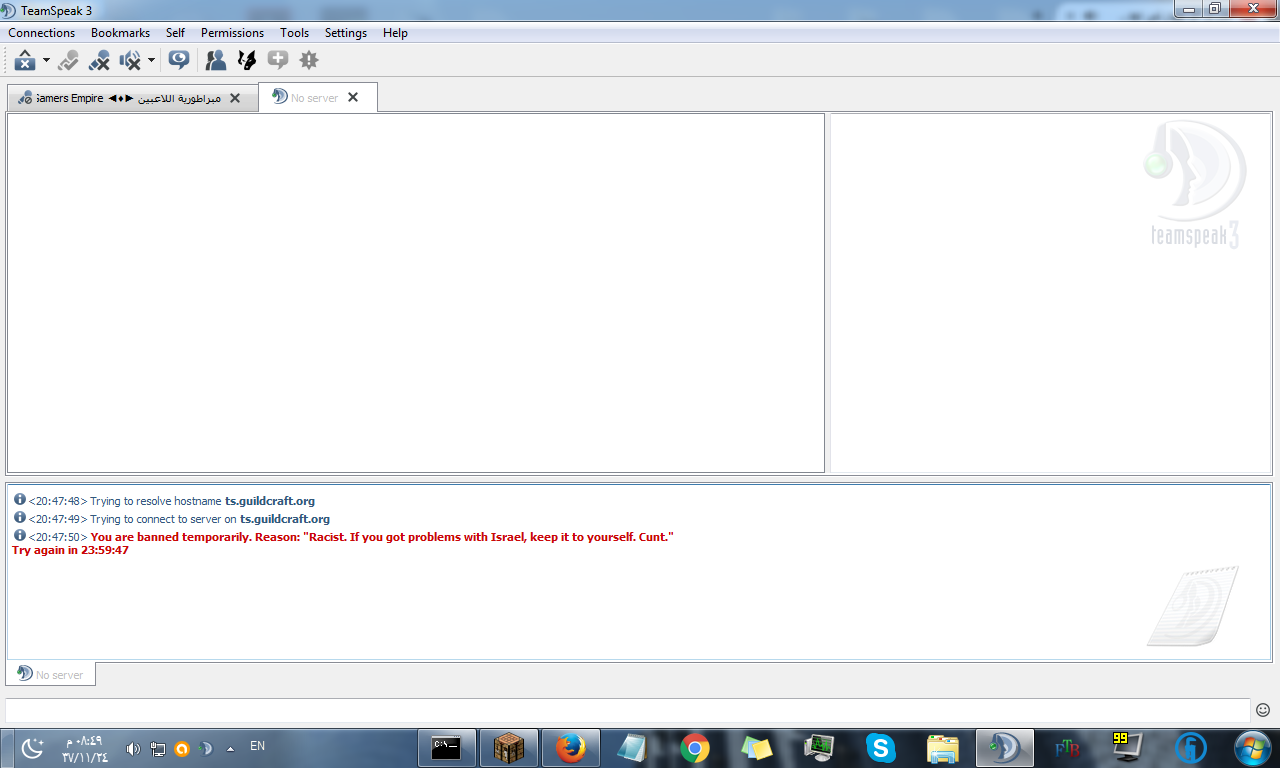Click the grey plus speech-bubble icon
Viewport: 1280px width, 768px height.
click(x=278, y=60)
